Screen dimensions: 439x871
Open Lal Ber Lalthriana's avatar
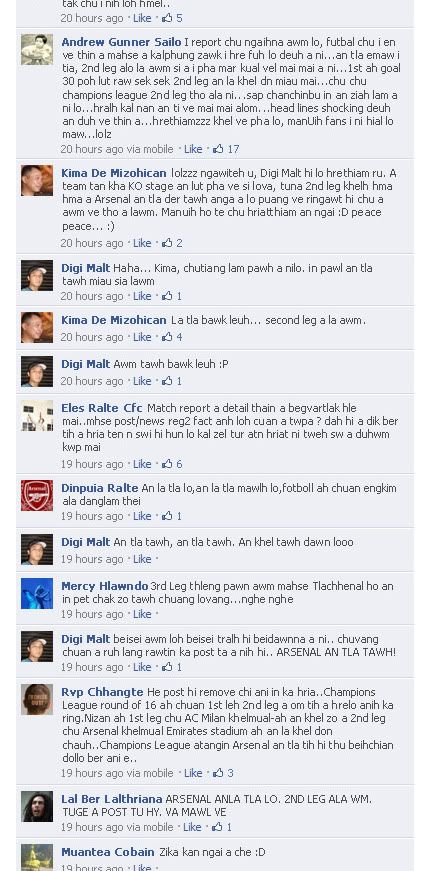pos(37,807)
